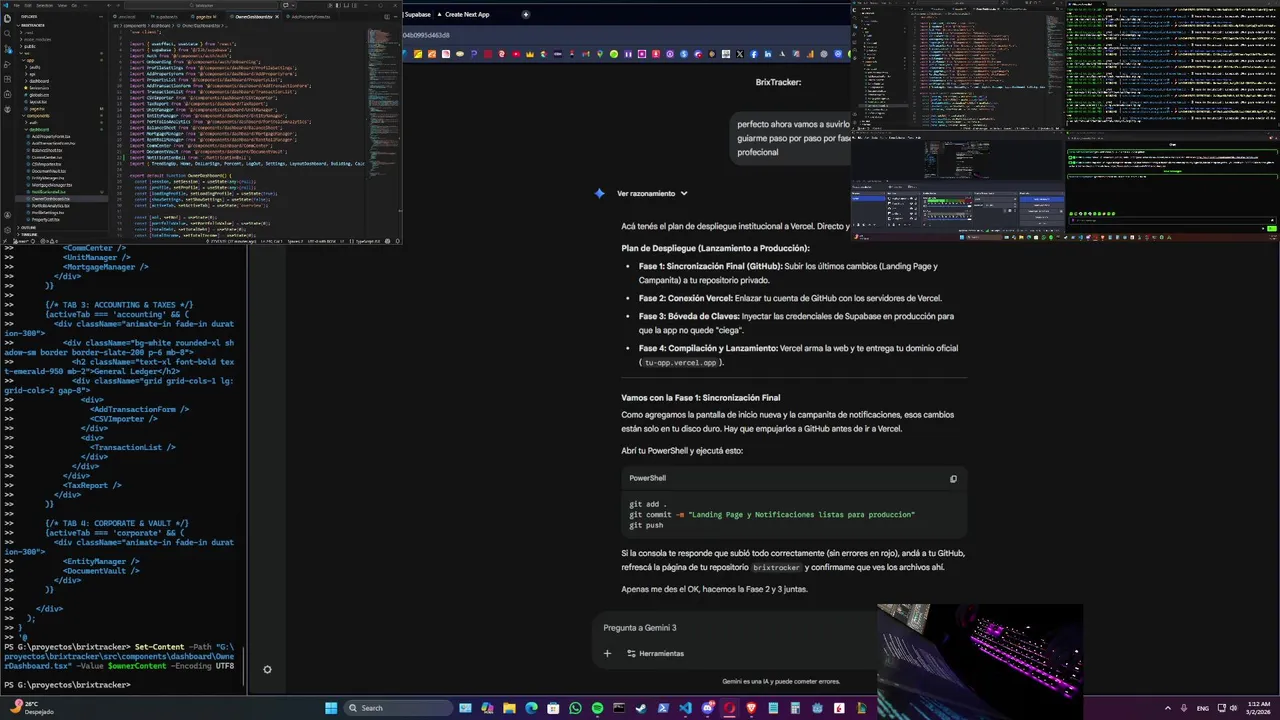Open Gemini settings gear at sidebar bottom

point(267,669)
